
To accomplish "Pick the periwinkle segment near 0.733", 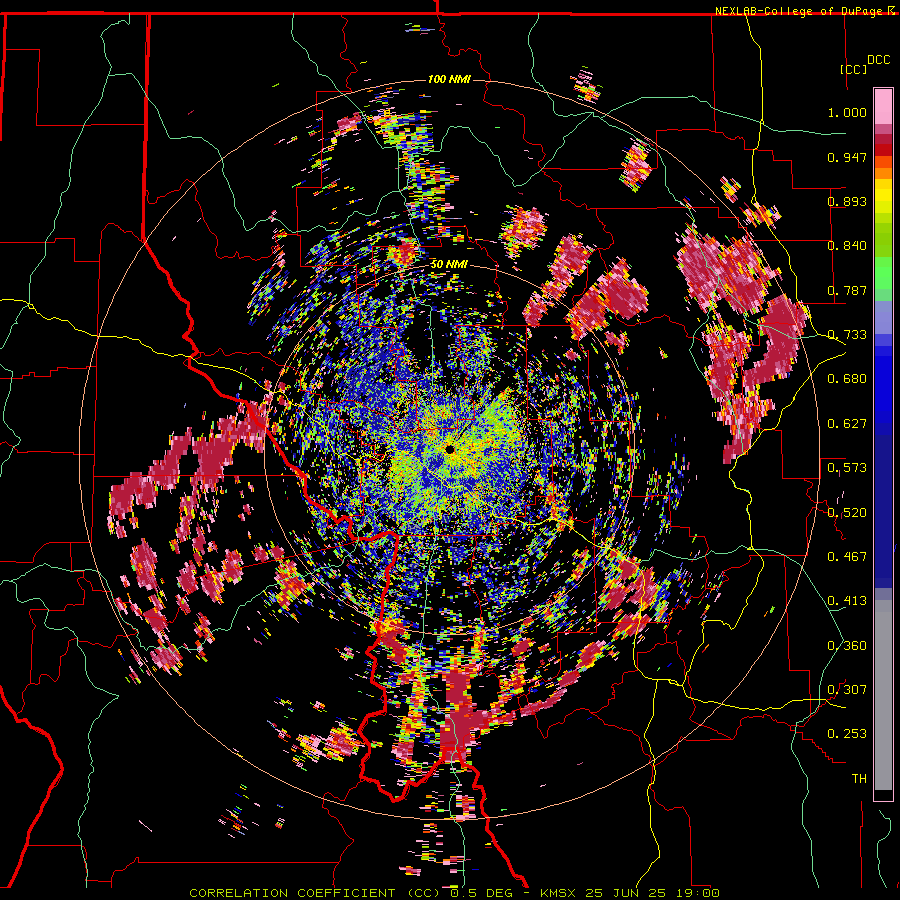I will click(883, 317).
